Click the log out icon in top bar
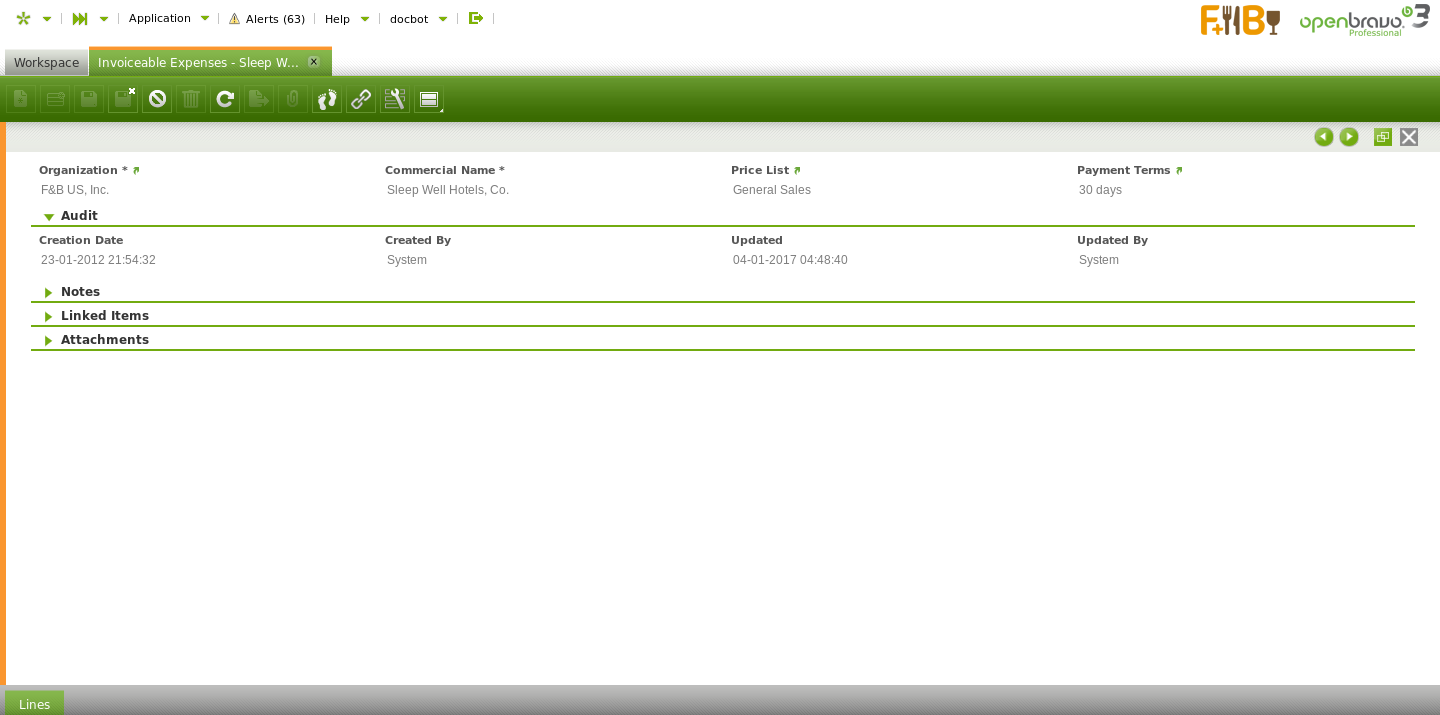This screenshot has height=715, width=1440. point(476,18)
